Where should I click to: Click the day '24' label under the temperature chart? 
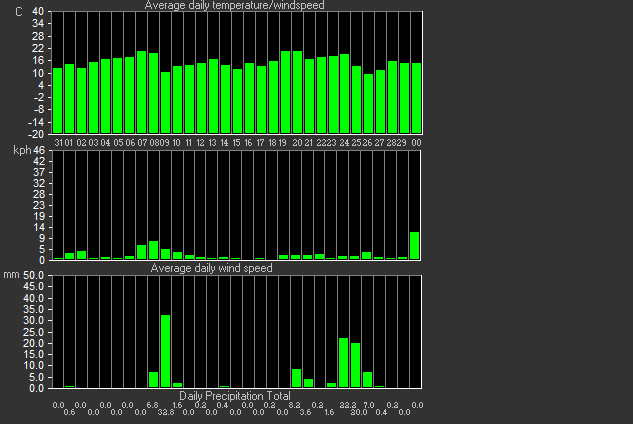pos(344,143)
